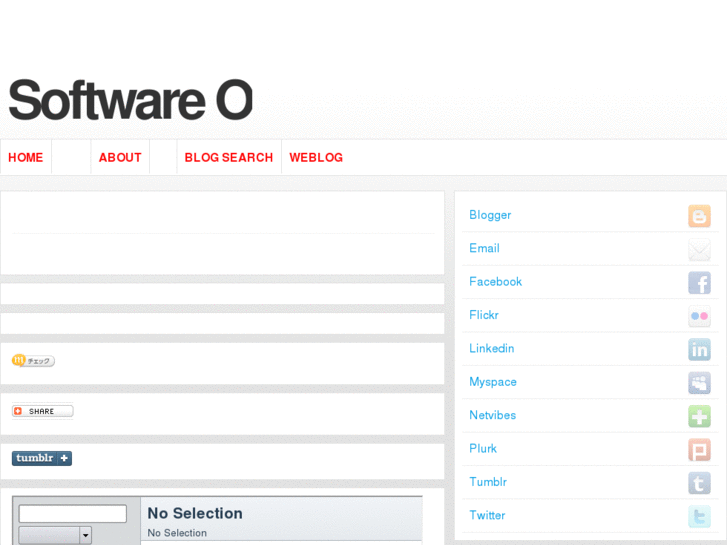This screenshot has width=727, height=545.
Task: Click the Blogger icon in the sidebar
Action: tap(699, 216)
